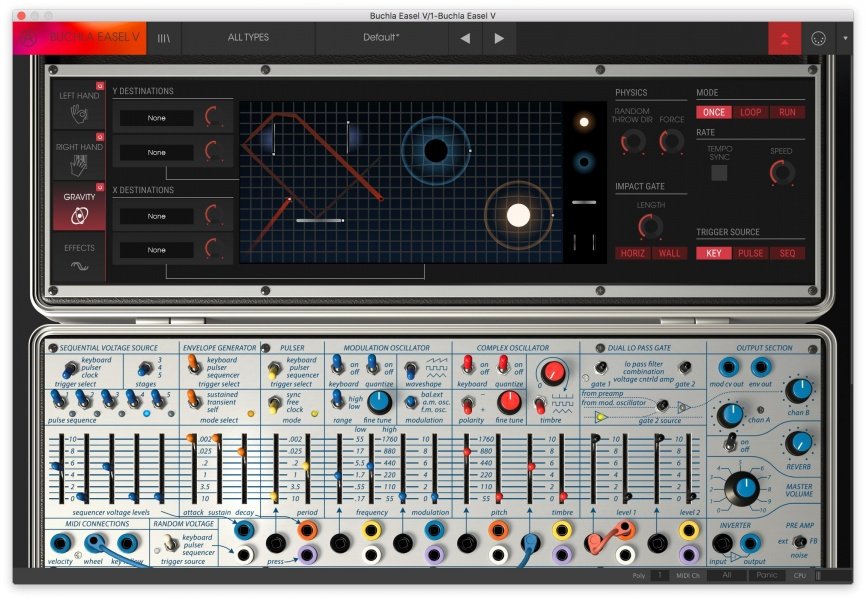Toggle the Left Hand power button
This screenshot has width=866, height=600.
coord(100,86)
